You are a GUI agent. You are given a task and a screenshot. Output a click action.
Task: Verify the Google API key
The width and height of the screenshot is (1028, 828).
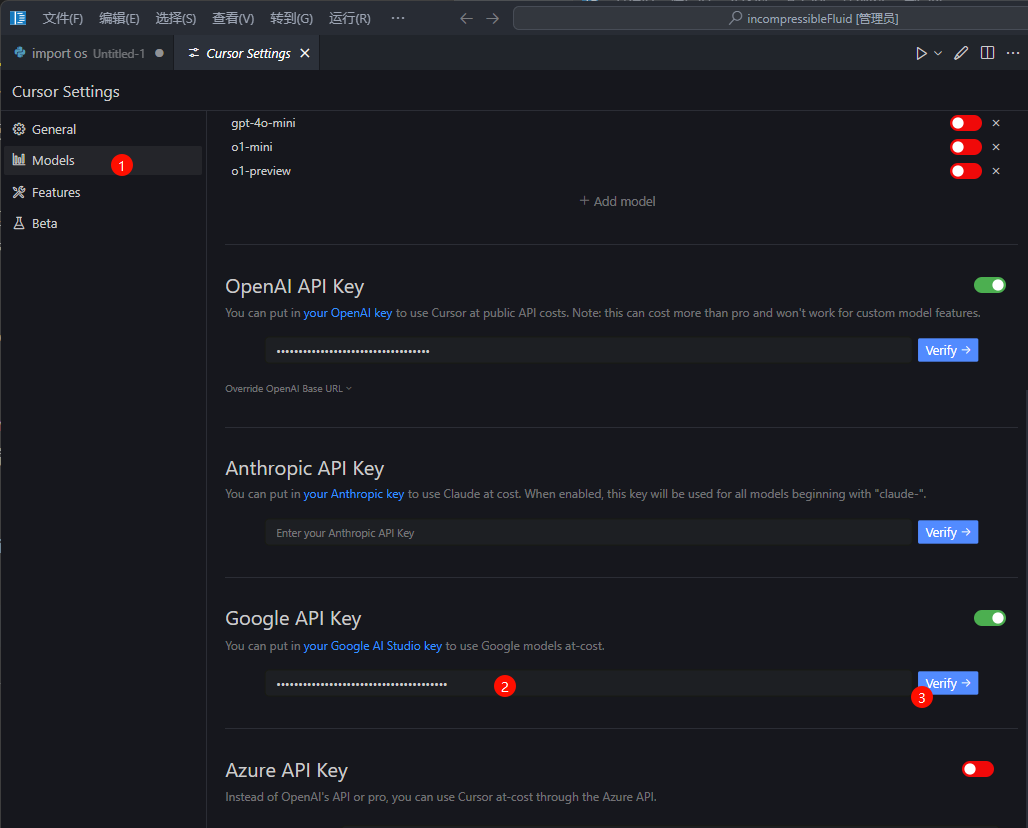(947, 683)
